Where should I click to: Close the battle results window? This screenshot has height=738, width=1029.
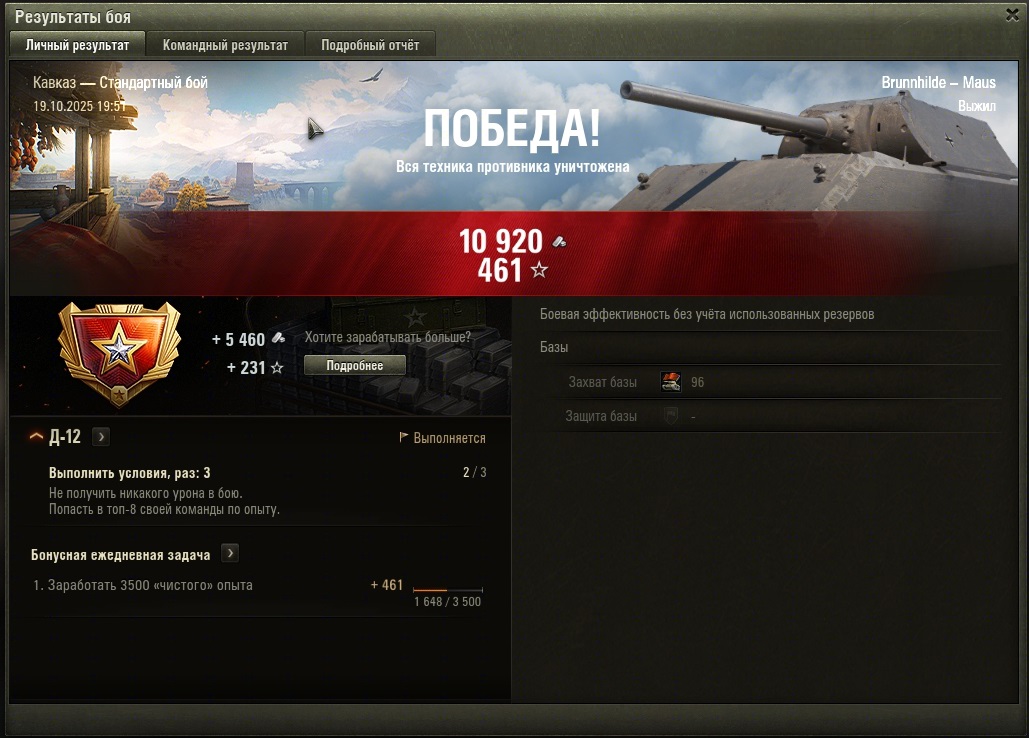[1012, 15]
